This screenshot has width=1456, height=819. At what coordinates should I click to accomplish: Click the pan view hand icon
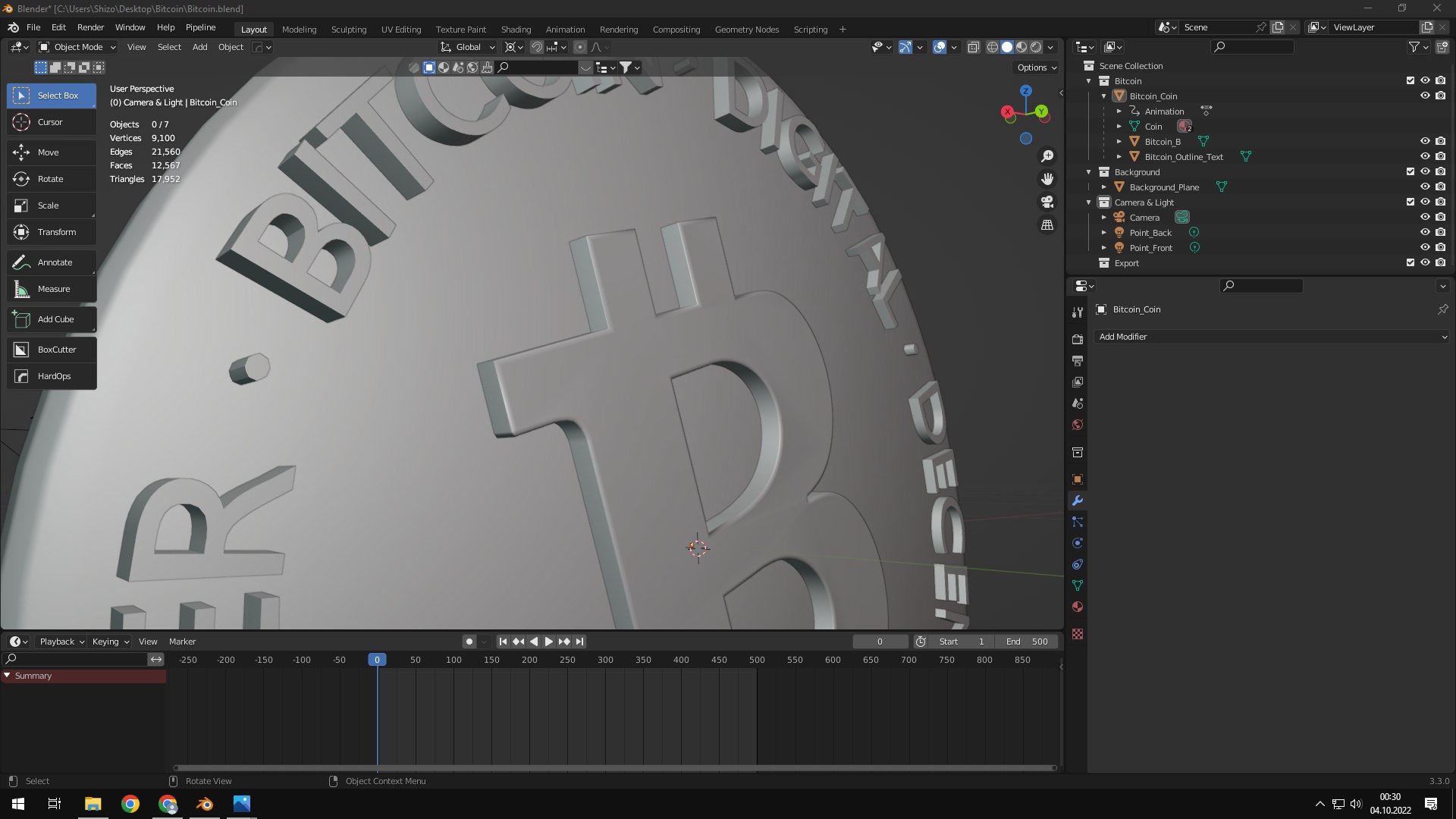[1047, 179]
